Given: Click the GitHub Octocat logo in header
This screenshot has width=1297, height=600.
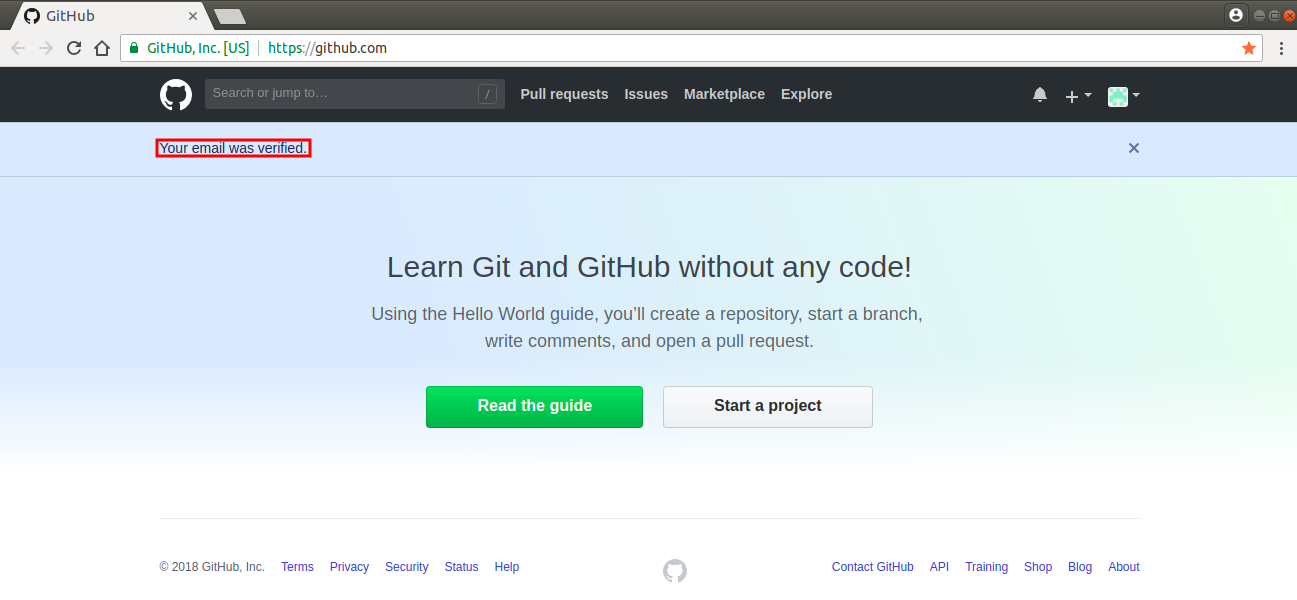Looking at the screenshot, I should [x=175, y=95].
